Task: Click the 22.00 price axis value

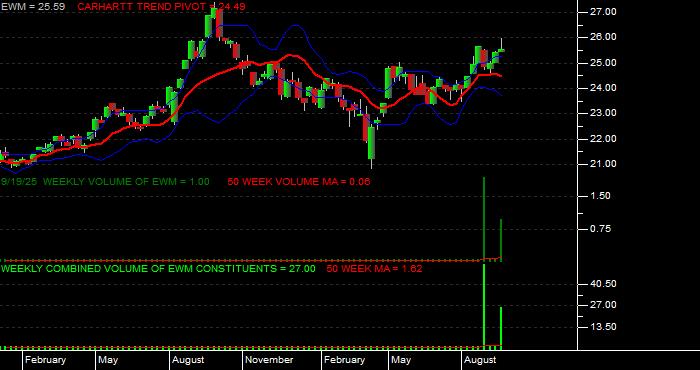Action: [604, 139]
